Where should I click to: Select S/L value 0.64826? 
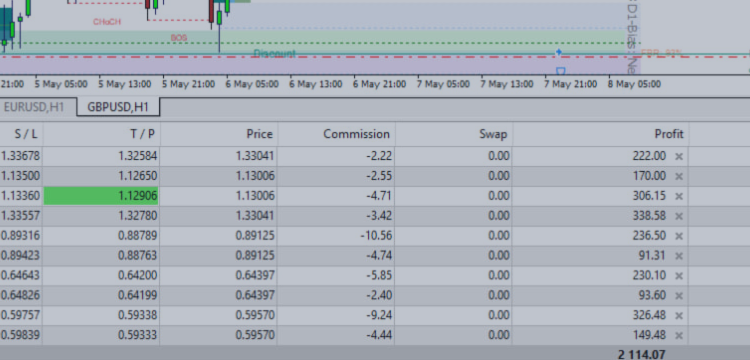coord(21,296)
